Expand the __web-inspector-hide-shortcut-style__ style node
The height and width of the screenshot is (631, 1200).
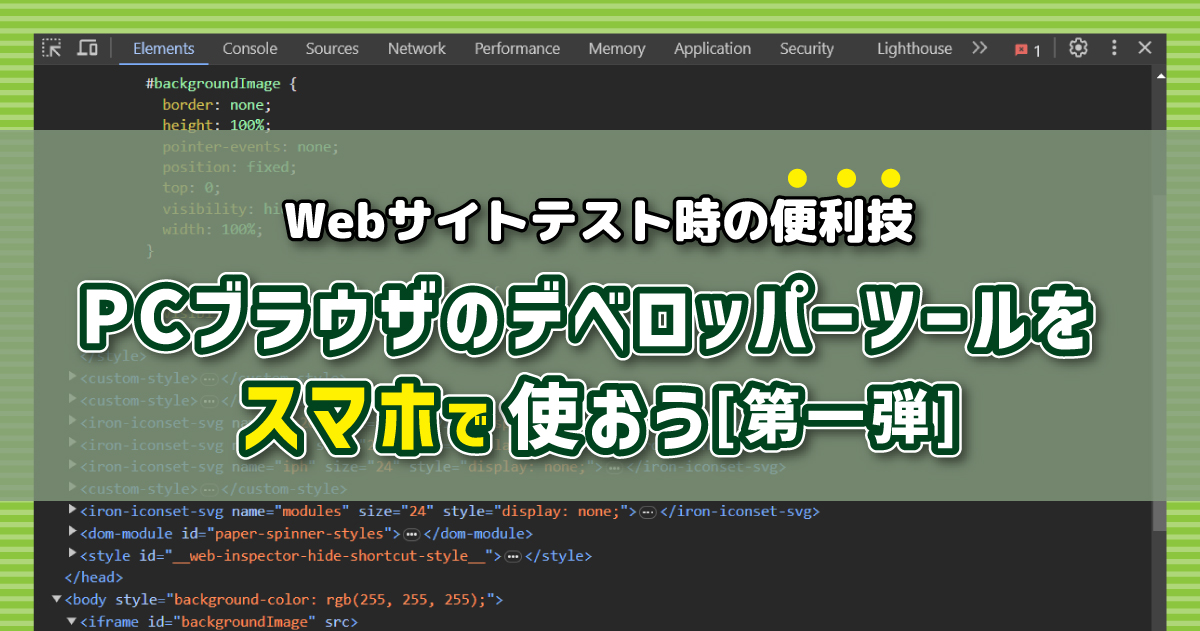click(73, 555)
